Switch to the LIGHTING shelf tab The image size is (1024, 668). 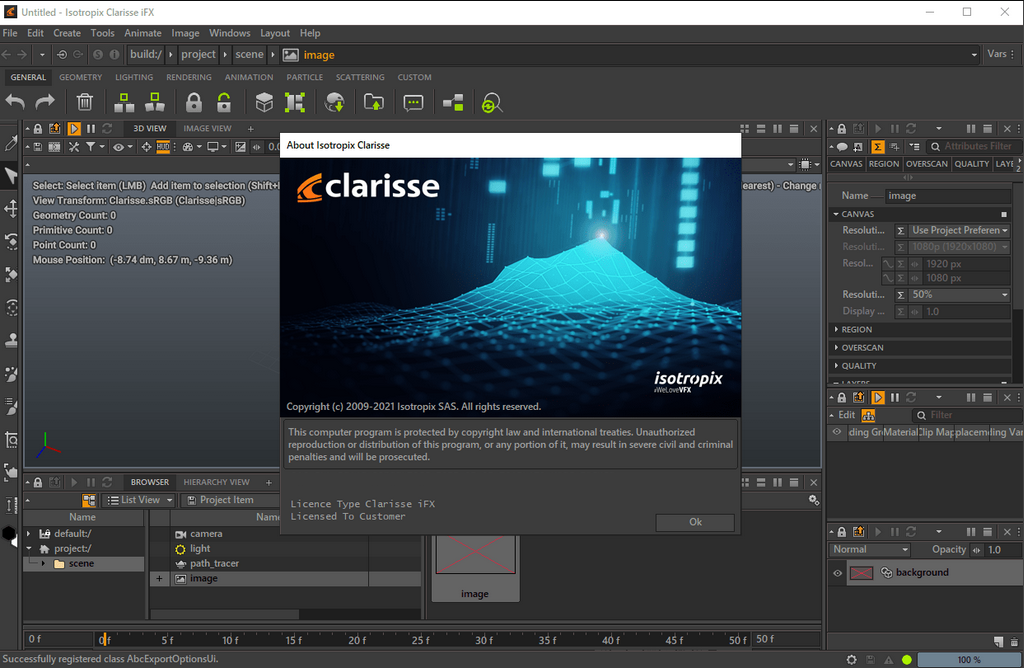(x=134, y=77)
